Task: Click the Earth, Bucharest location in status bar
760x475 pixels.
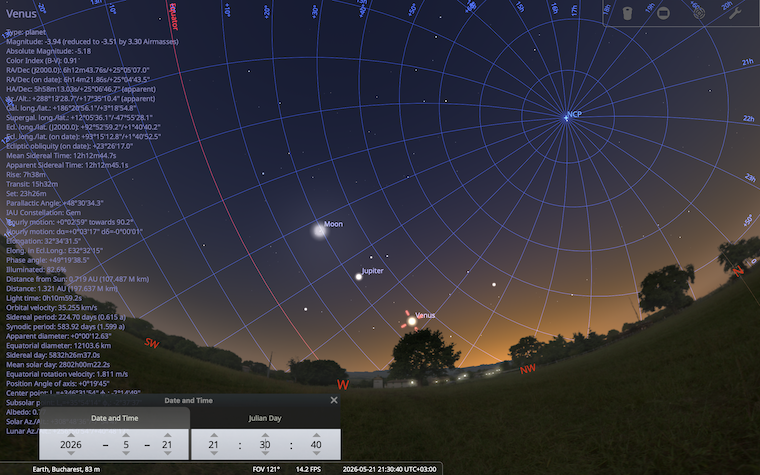Action: click(x=66, y=469)
